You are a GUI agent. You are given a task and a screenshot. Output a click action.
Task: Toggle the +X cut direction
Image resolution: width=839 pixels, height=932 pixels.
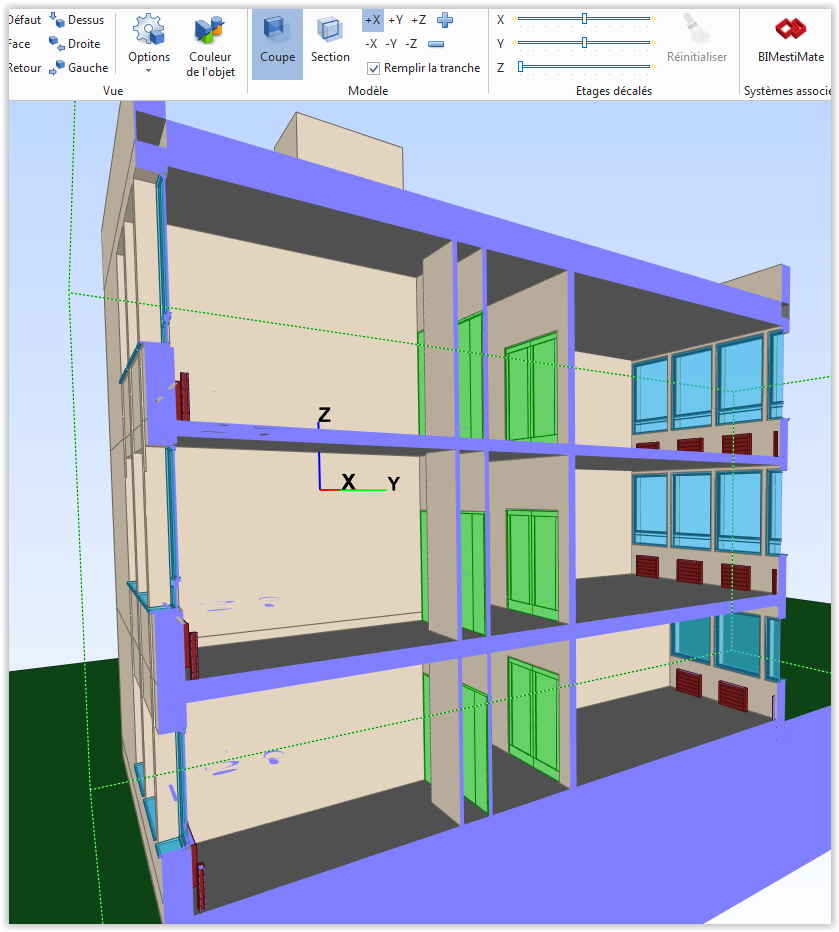coord(372,20)
